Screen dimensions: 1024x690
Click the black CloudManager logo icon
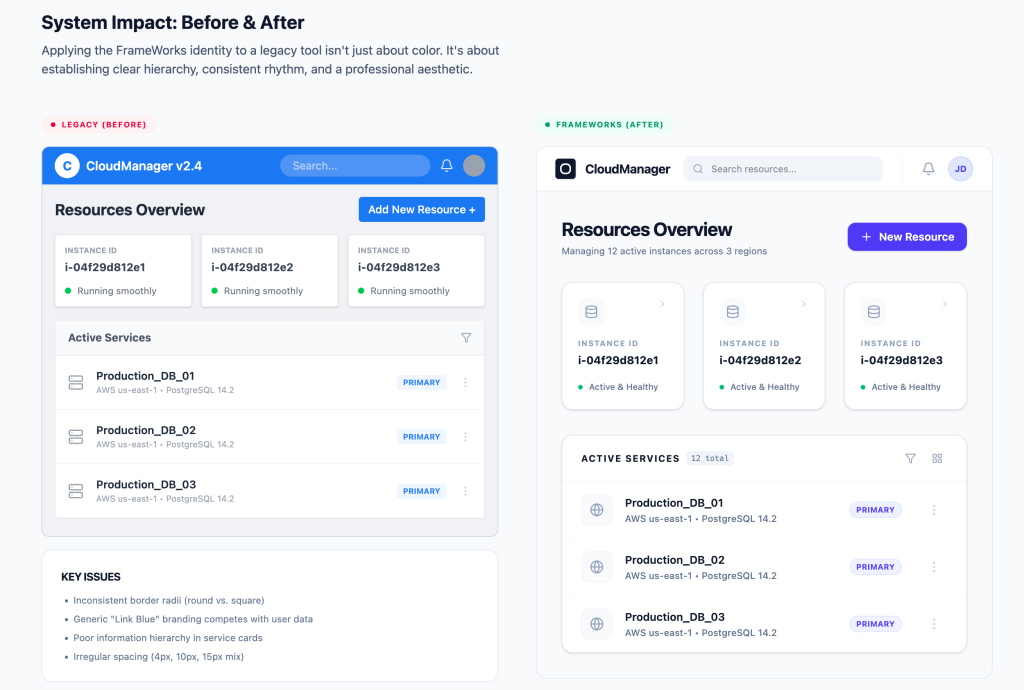click(566, 169)
